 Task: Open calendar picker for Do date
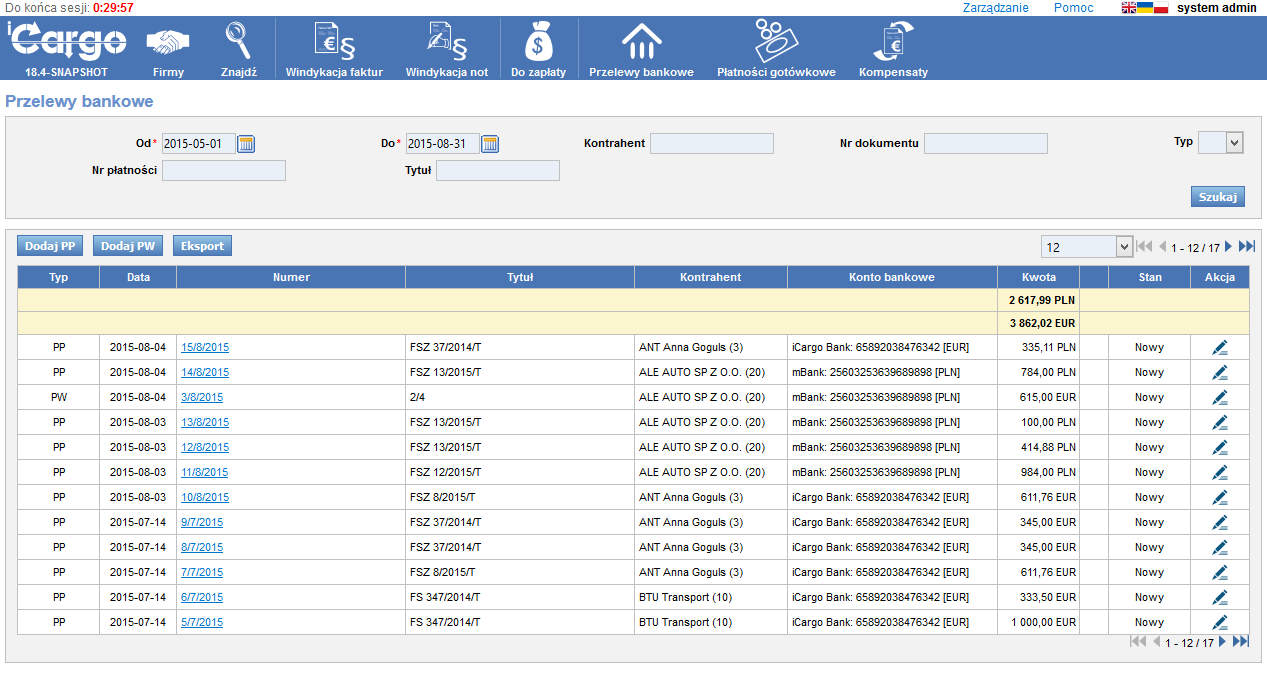(490, 144)
